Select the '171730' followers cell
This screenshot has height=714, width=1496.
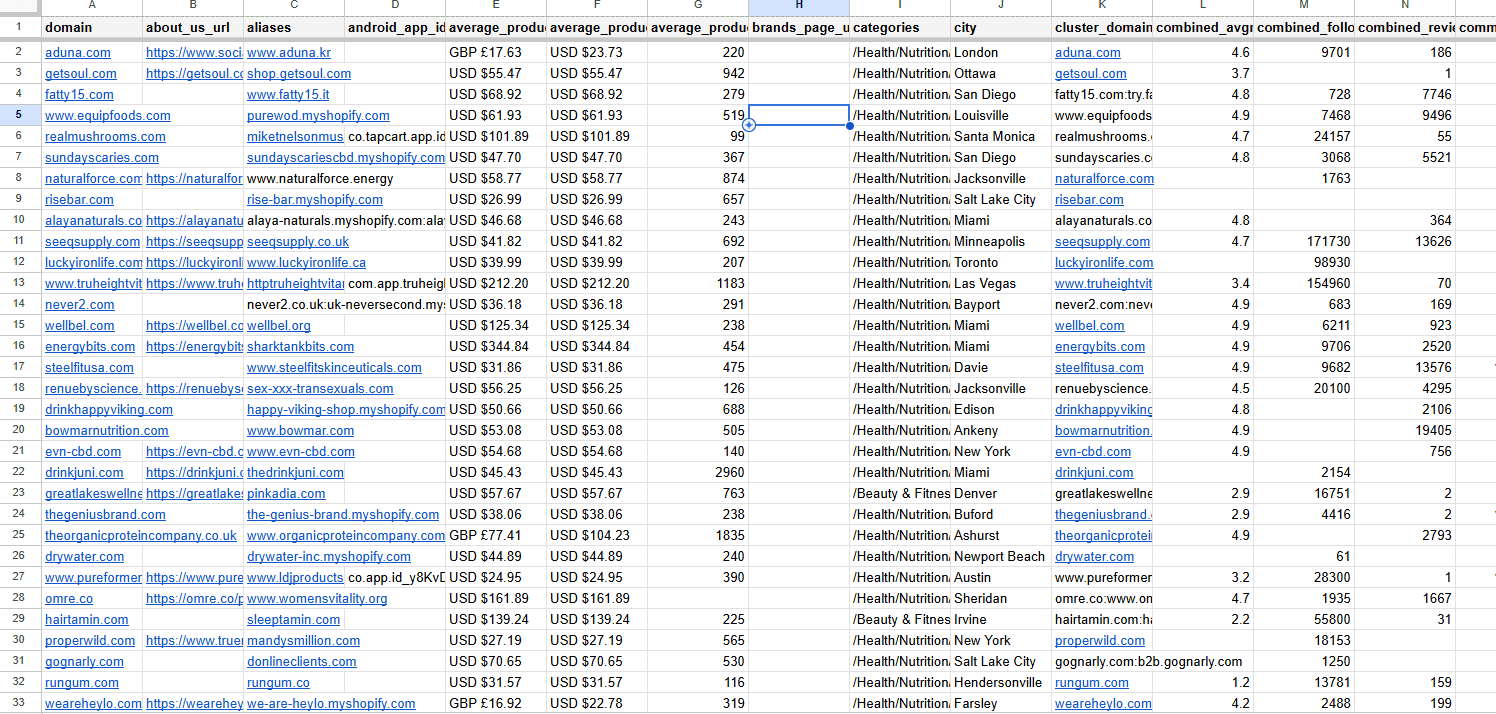click(1304, 241)
